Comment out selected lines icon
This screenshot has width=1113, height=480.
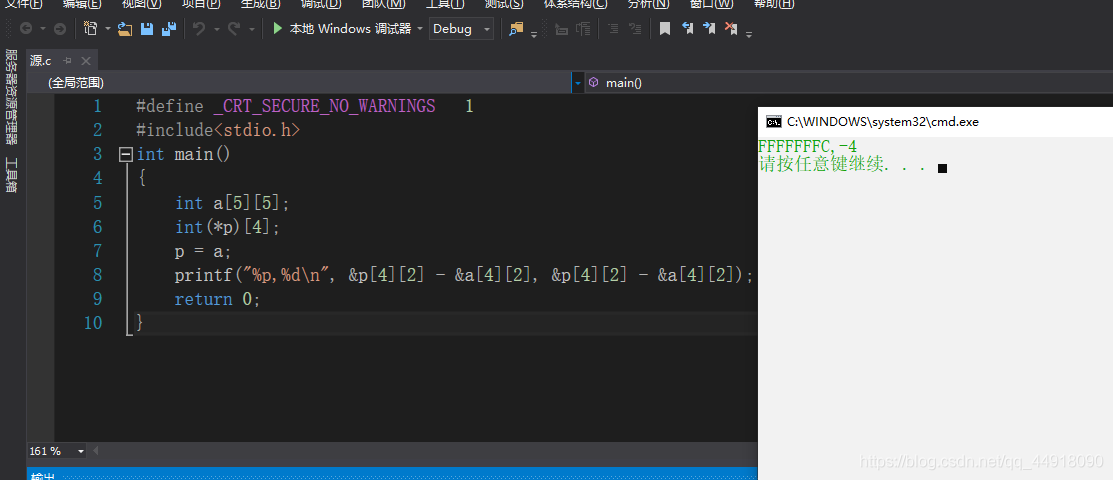coord(614,29)
